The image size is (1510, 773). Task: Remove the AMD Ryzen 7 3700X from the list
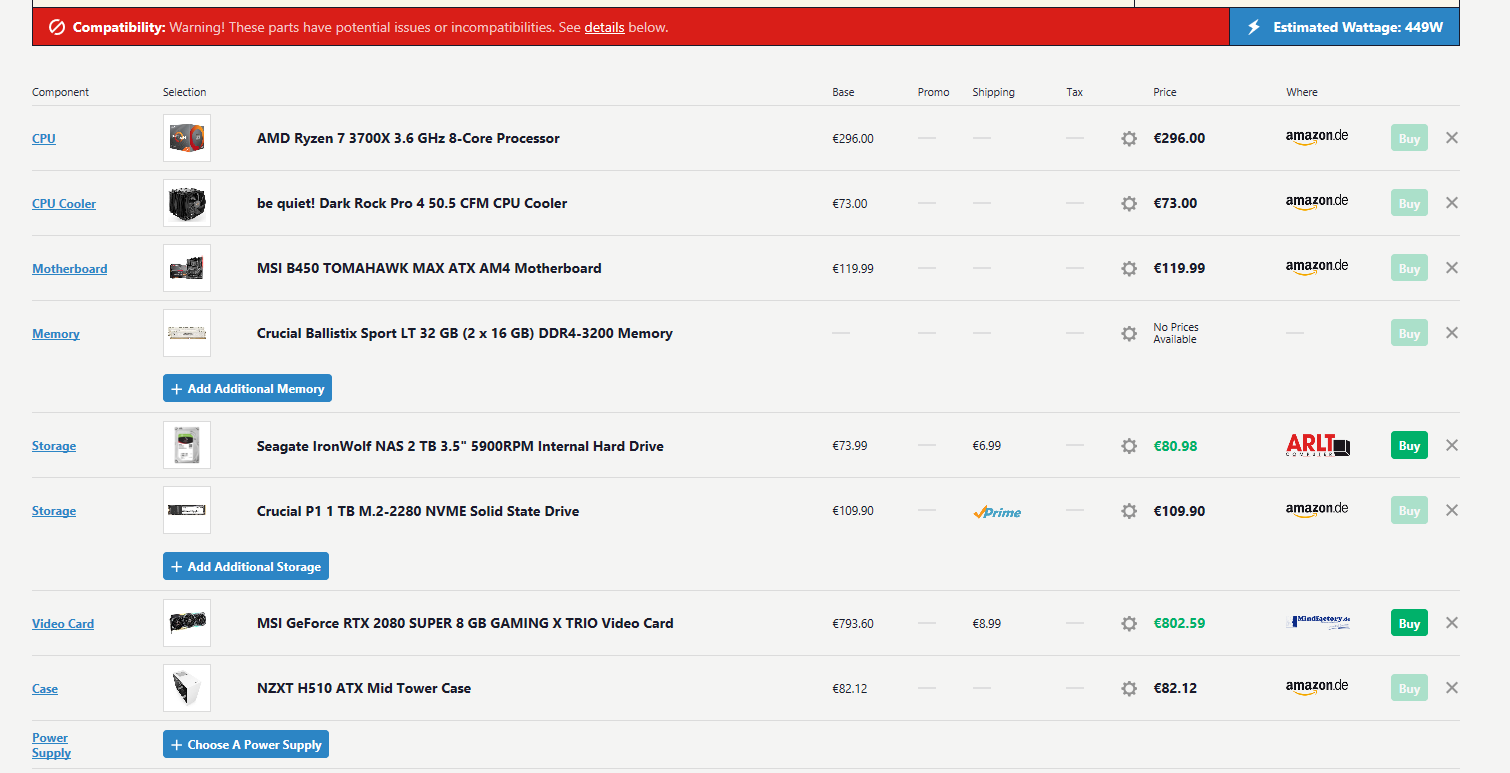tap(1452, 138)
